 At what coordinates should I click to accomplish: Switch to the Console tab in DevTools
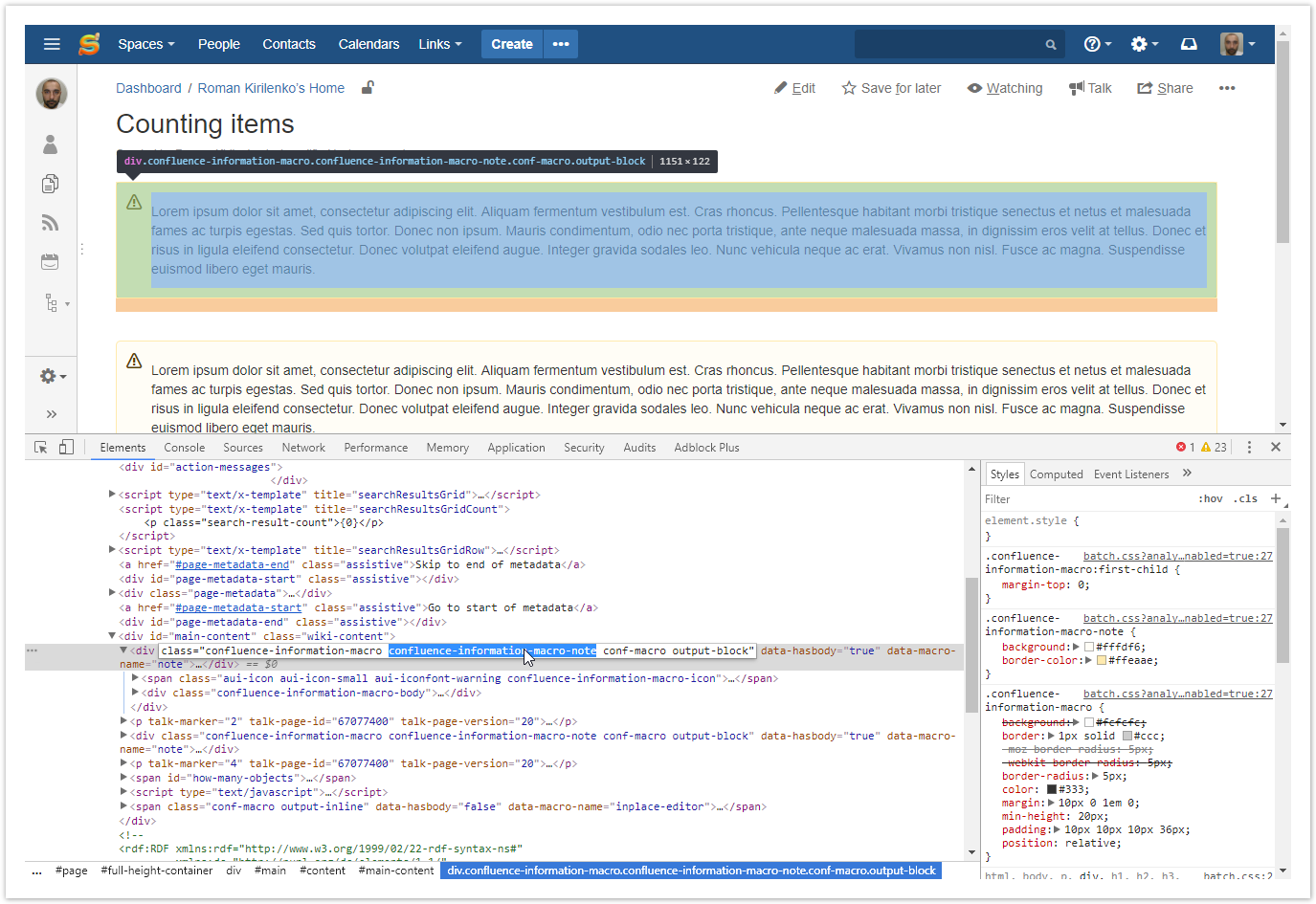point(185,447)
